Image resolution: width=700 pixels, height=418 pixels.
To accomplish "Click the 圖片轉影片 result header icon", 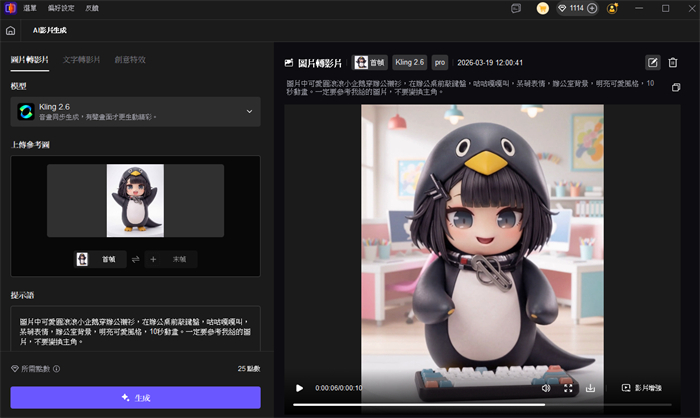I will pyautogui.click(x=289, y=63).
